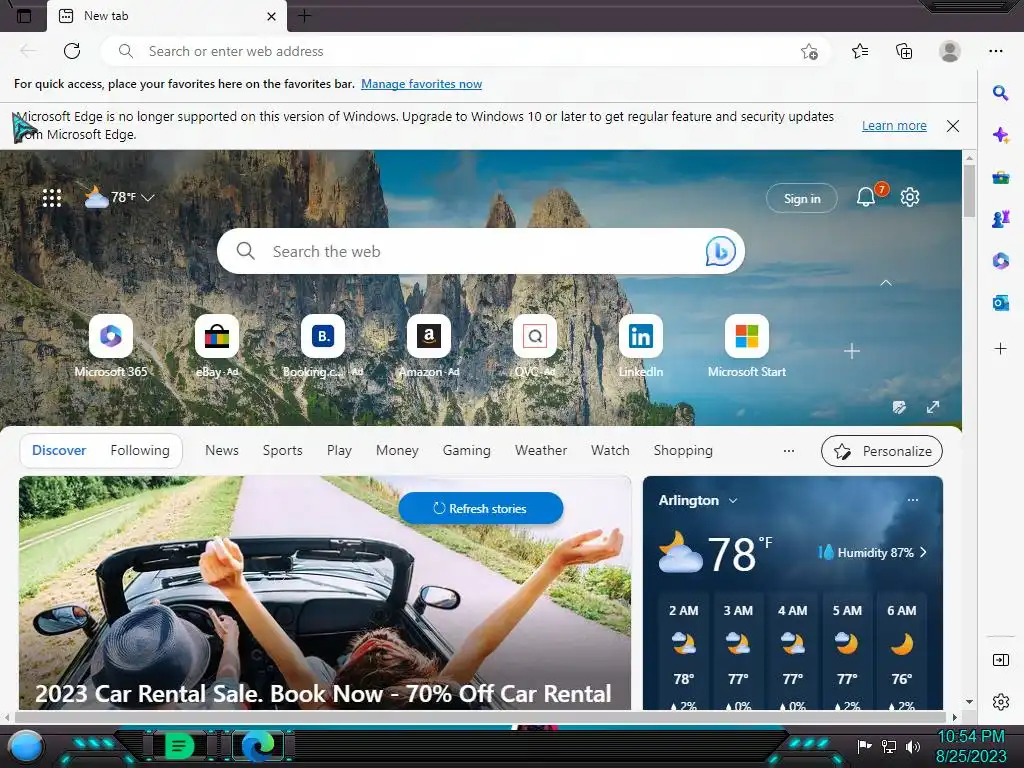Open sidebar settings gear at bottom
Screen dimensions: 1024x768
1000,702
